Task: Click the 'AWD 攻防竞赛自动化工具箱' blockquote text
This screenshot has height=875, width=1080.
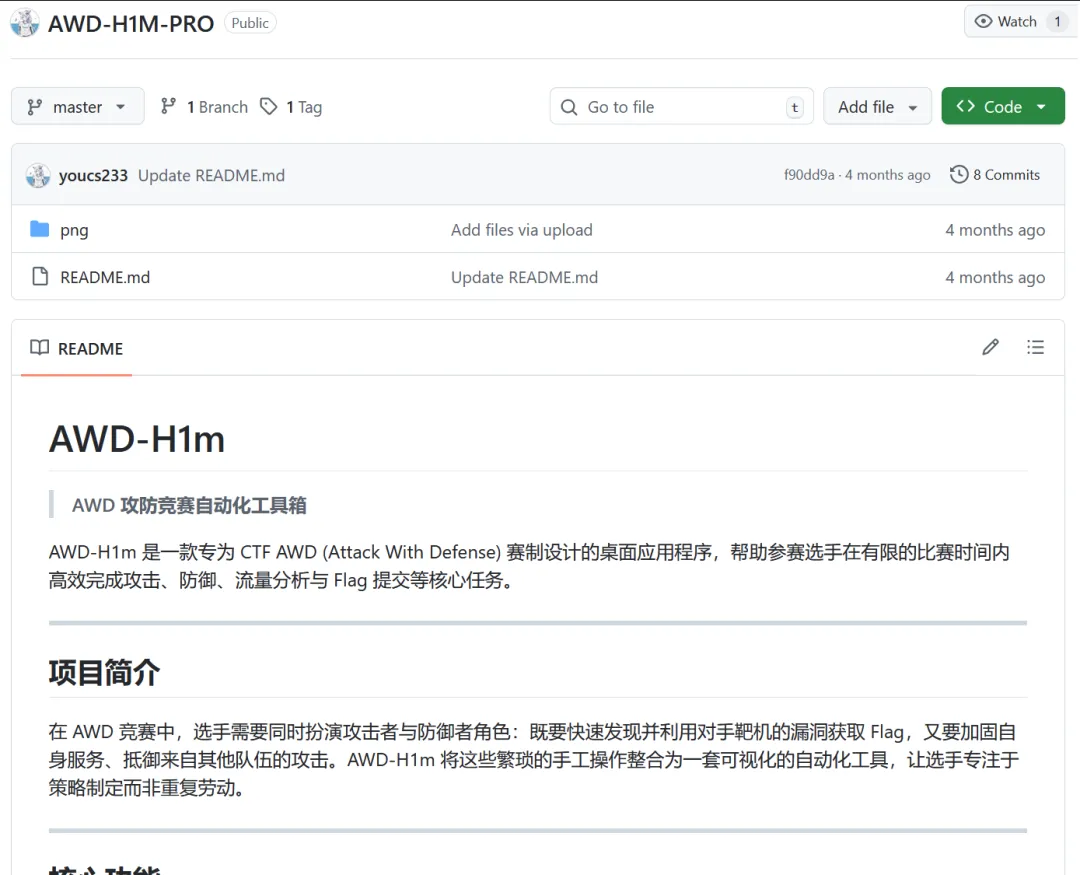Action: [189, 505]
